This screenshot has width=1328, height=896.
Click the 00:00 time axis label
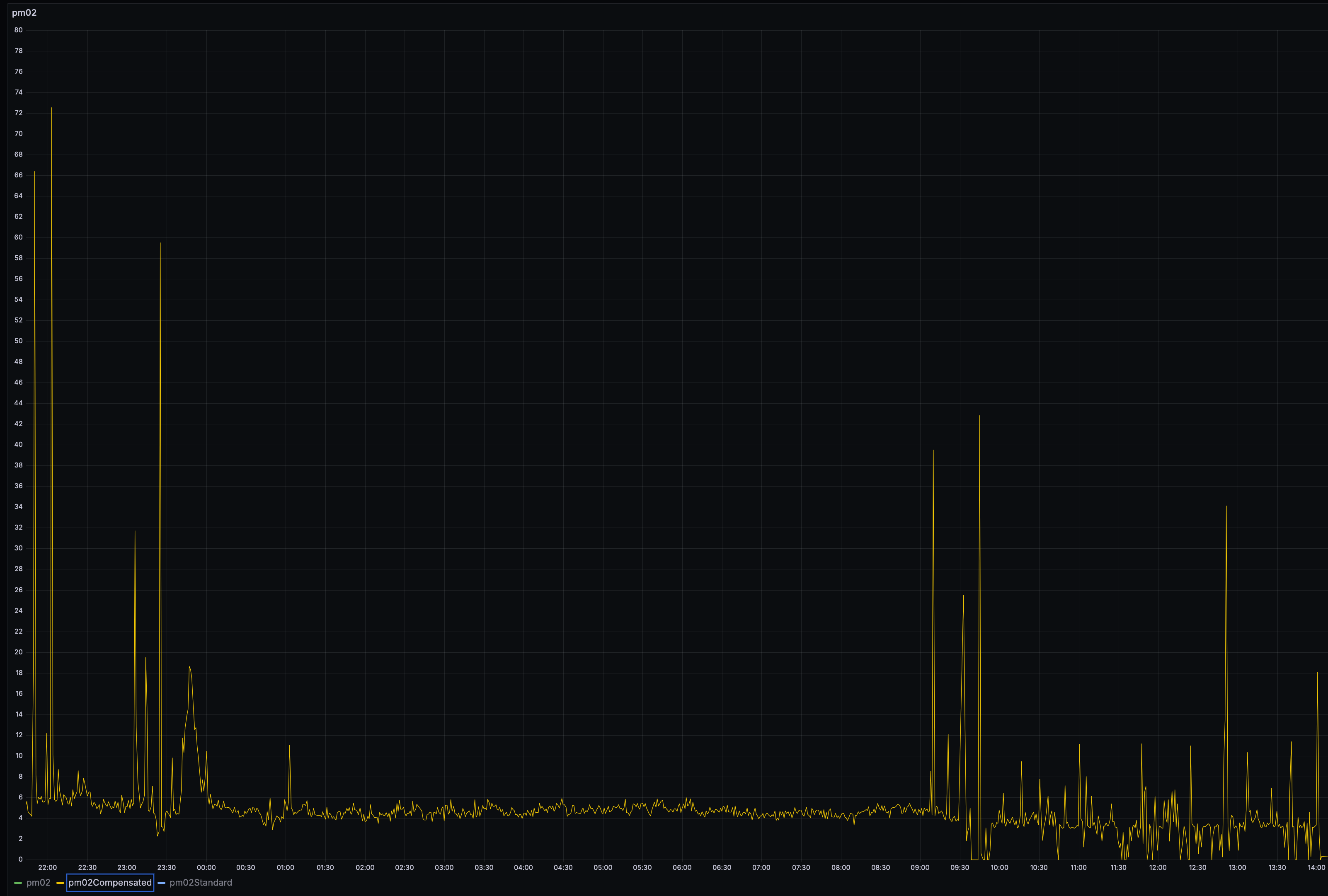pos(206,867)
